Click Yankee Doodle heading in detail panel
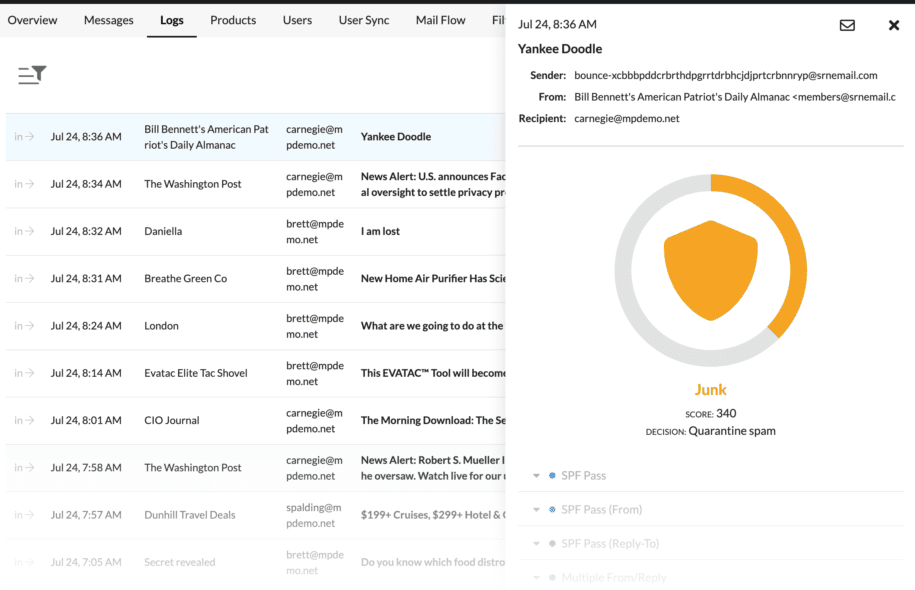This screenshot has width=915, height=590. click(560, 49)
